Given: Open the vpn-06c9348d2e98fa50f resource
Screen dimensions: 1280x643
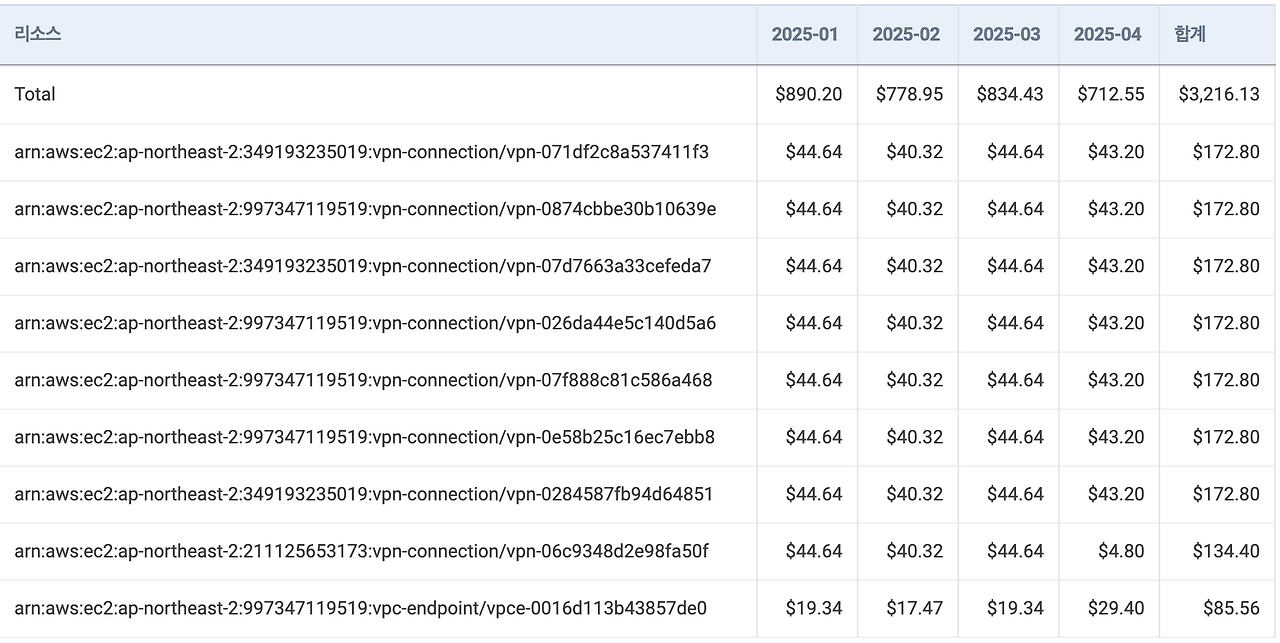Looking at the screenshot, I should pos(361,551).
